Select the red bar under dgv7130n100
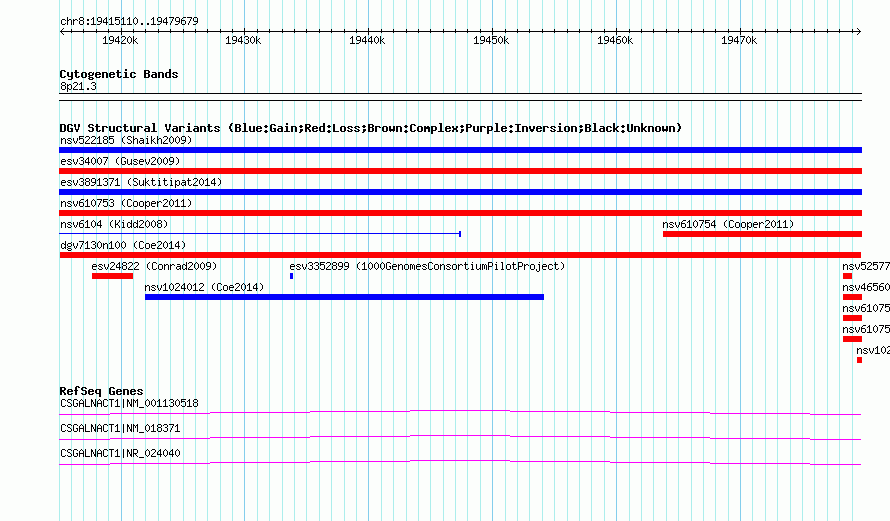Viewport: 890px width, 521px height. pos(460,255)
